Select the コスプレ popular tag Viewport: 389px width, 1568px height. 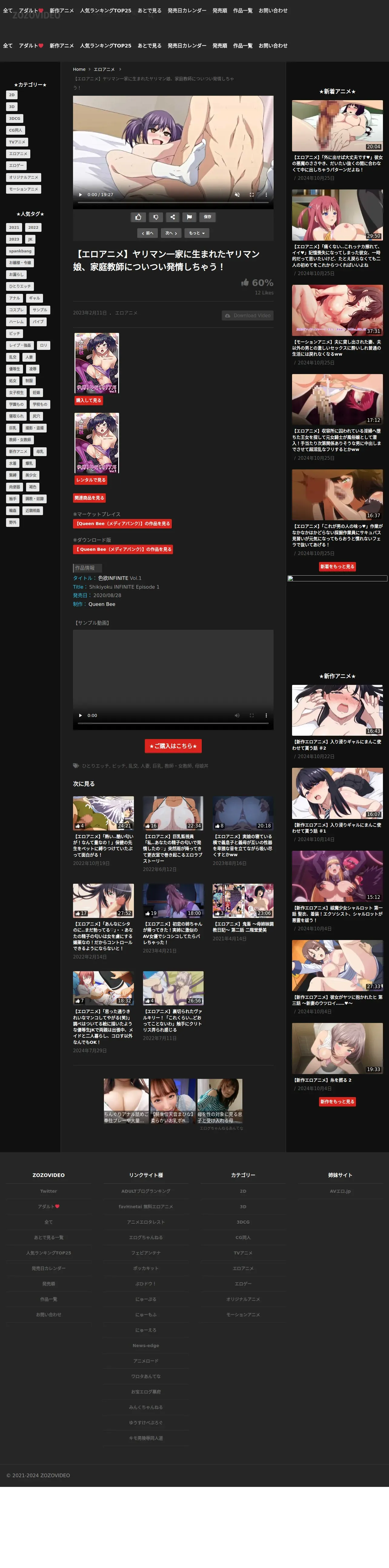[16, 310]
